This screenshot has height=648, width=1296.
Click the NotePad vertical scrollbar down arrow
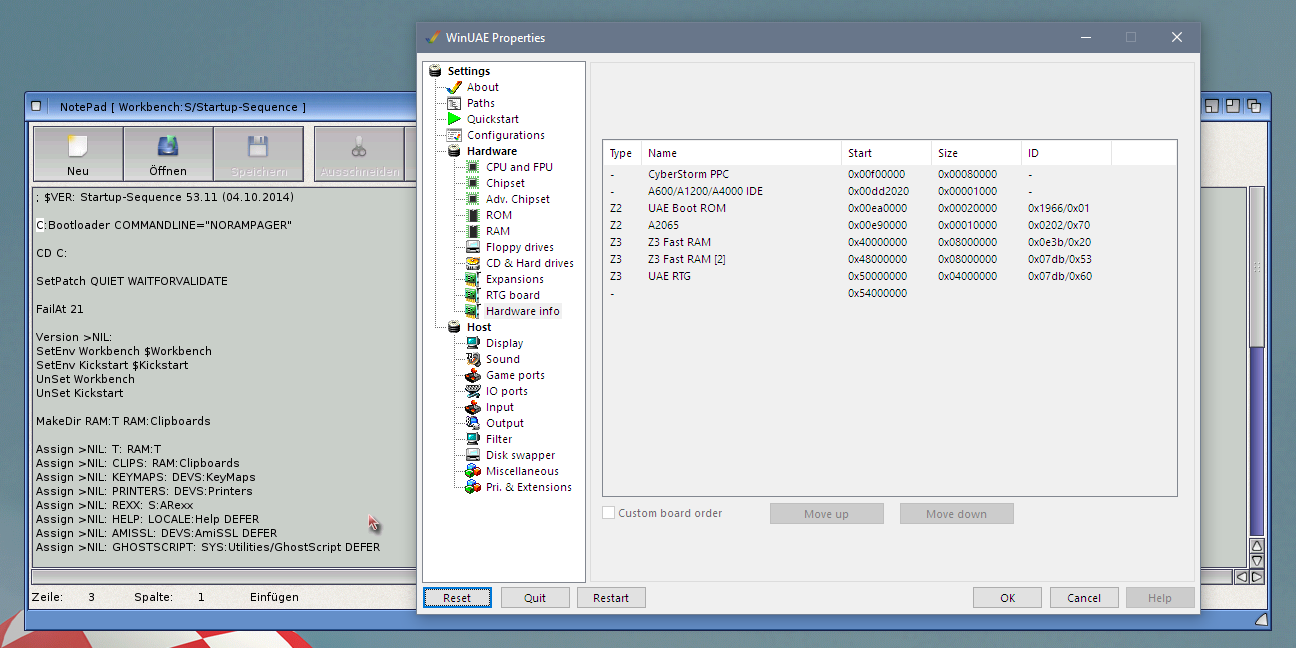point(1257,561)
